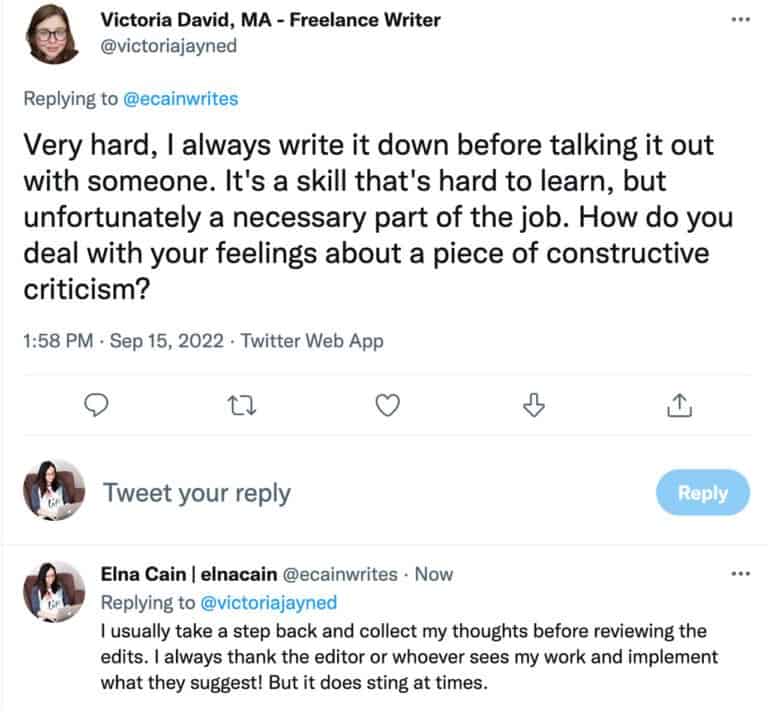This screenshot has width=768, height=720.
Task: Retweet Victoria David's tweet
Action: pos(238,405)
